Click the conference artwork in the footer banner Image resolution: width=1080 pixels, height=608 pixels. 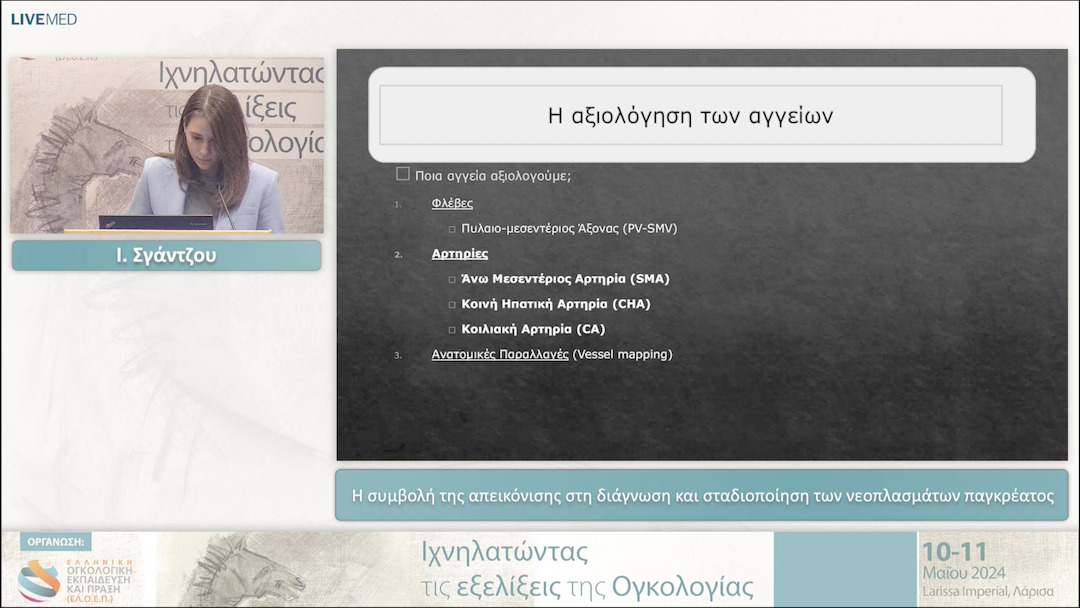pyautogui.click(x=250, y=571)
